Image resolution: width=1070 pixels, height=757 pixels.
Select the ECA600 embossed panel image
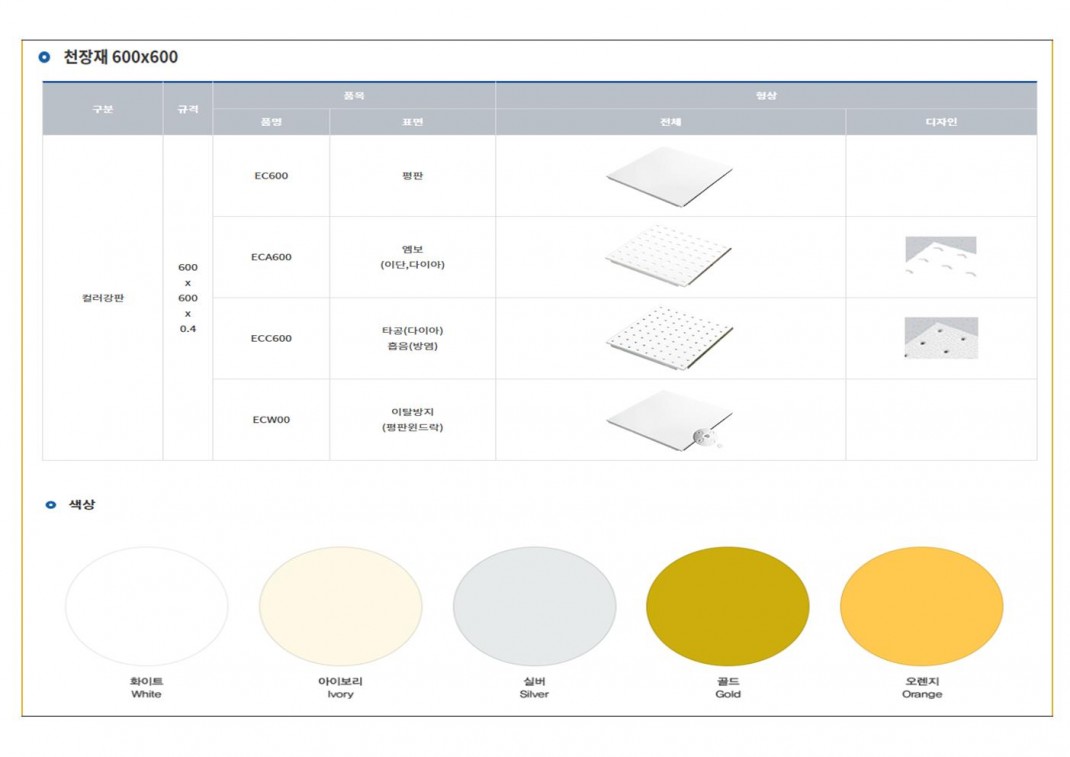(x=669, y=258)
